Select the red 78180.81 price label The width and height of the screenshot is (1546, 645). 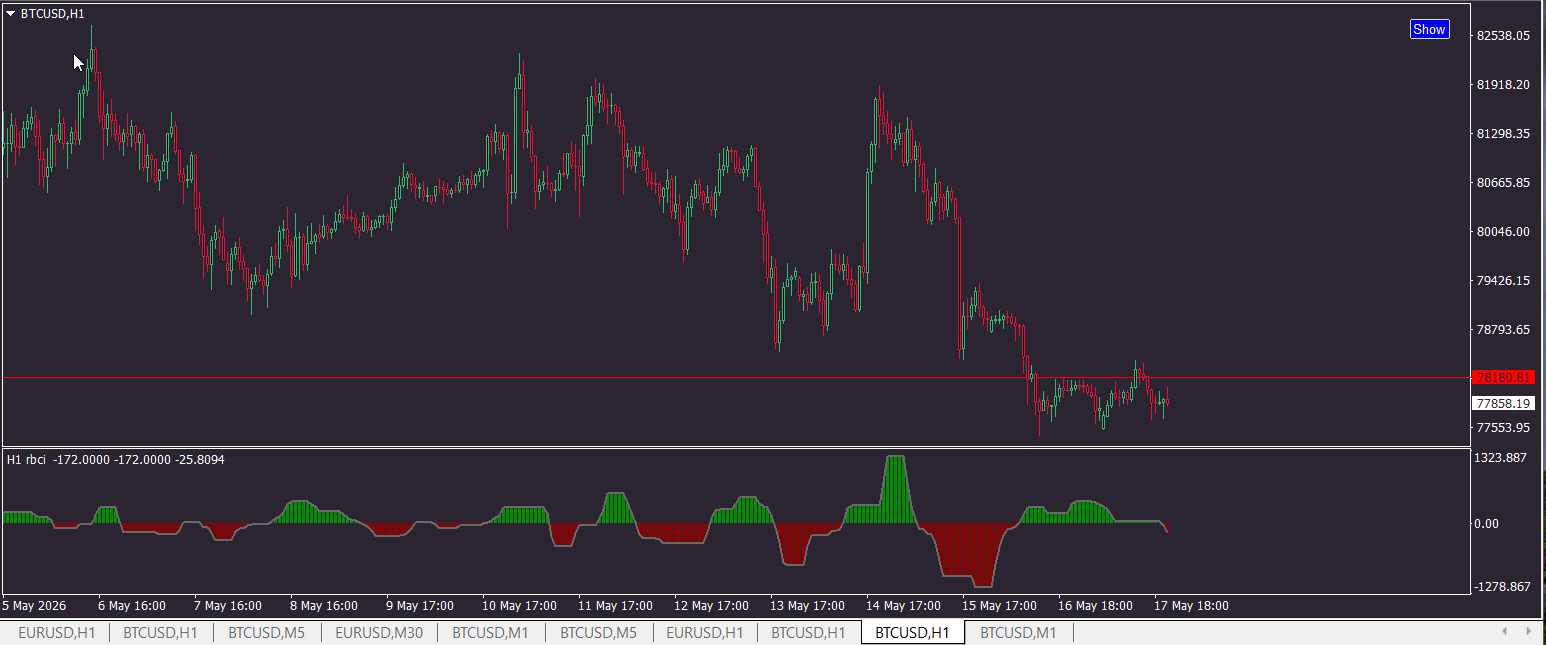pyautogui.click(x=1503, y=377)
